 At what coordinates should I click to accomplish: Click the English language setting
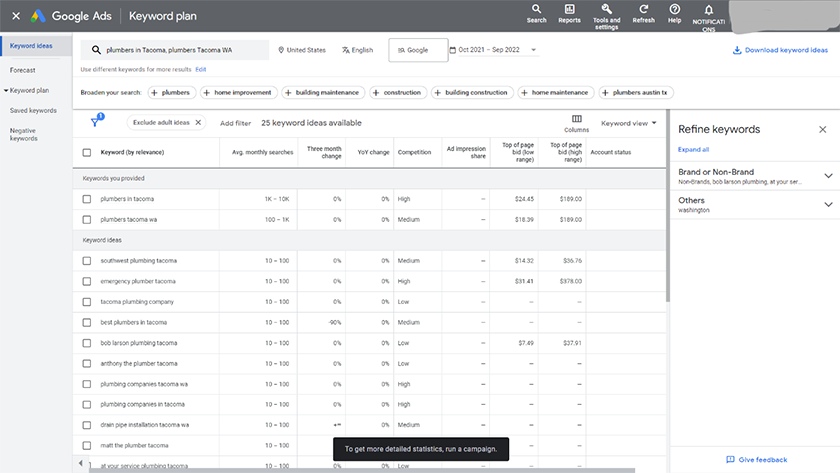tap(357, 50)
